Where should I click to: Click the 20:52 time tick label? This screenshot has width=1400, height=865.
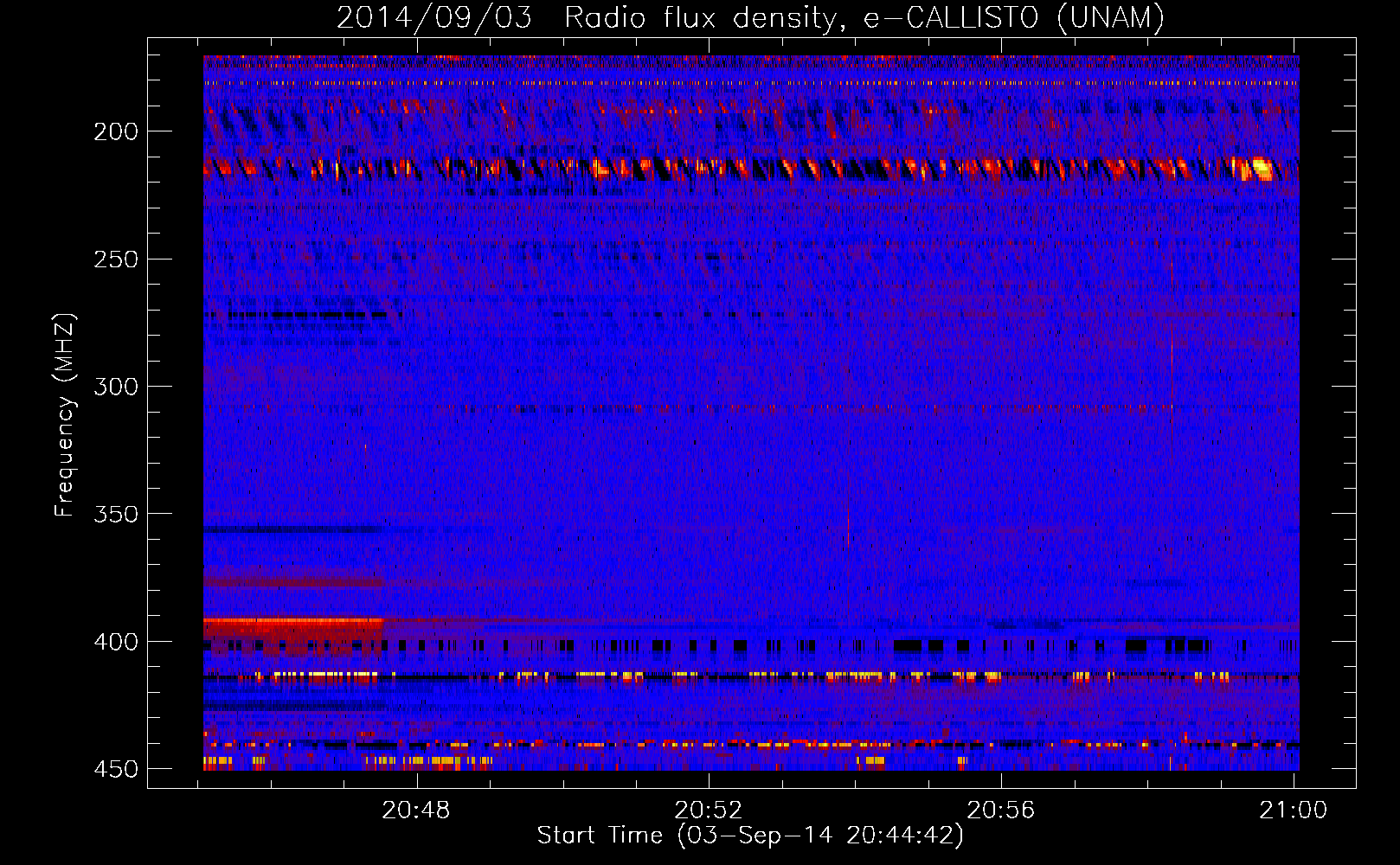710,811
